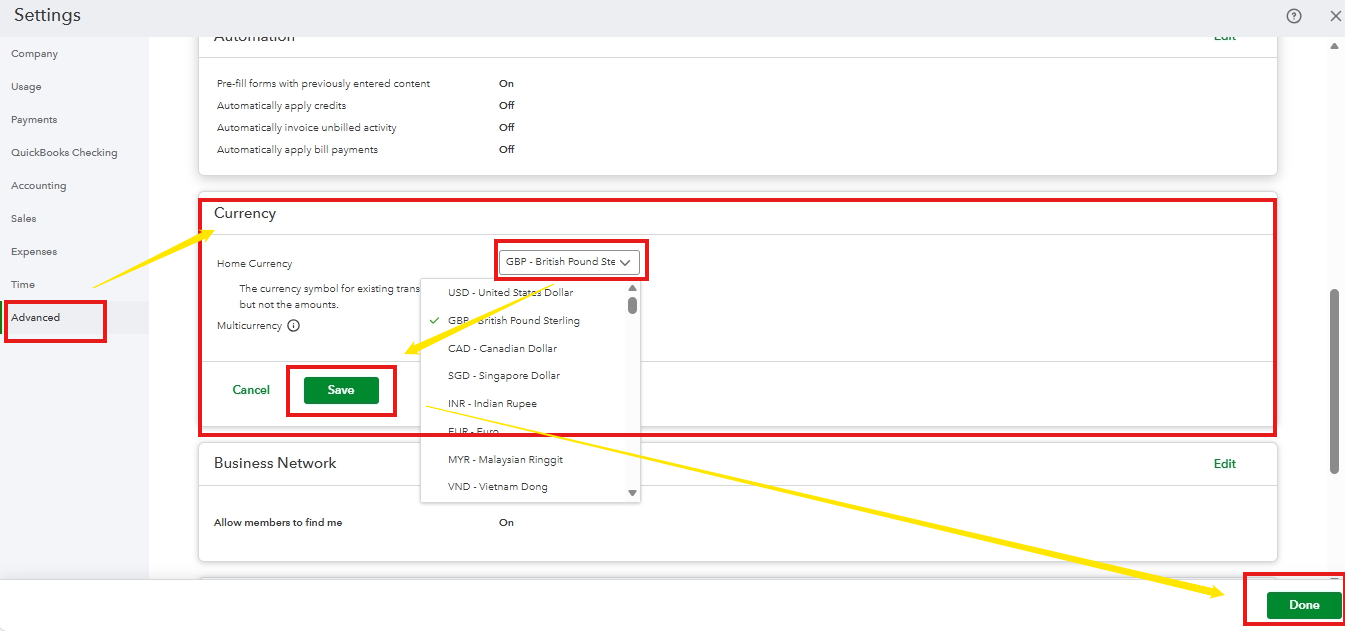Click the page scrollbar up arrow

coord(1334,46)
